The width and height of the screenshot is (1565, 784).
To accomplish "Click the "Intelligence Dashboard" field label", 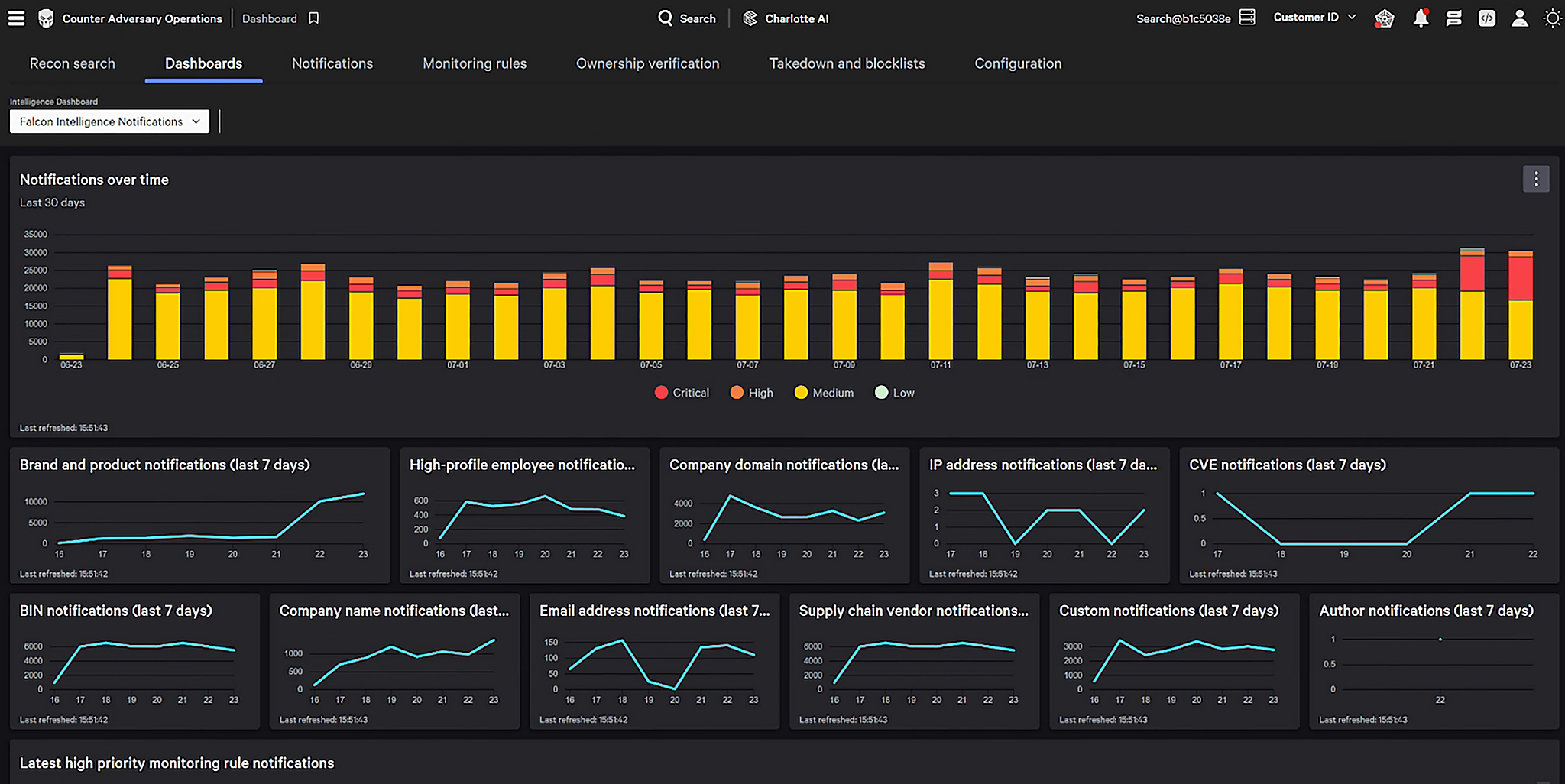I will (x=53, y=102).
